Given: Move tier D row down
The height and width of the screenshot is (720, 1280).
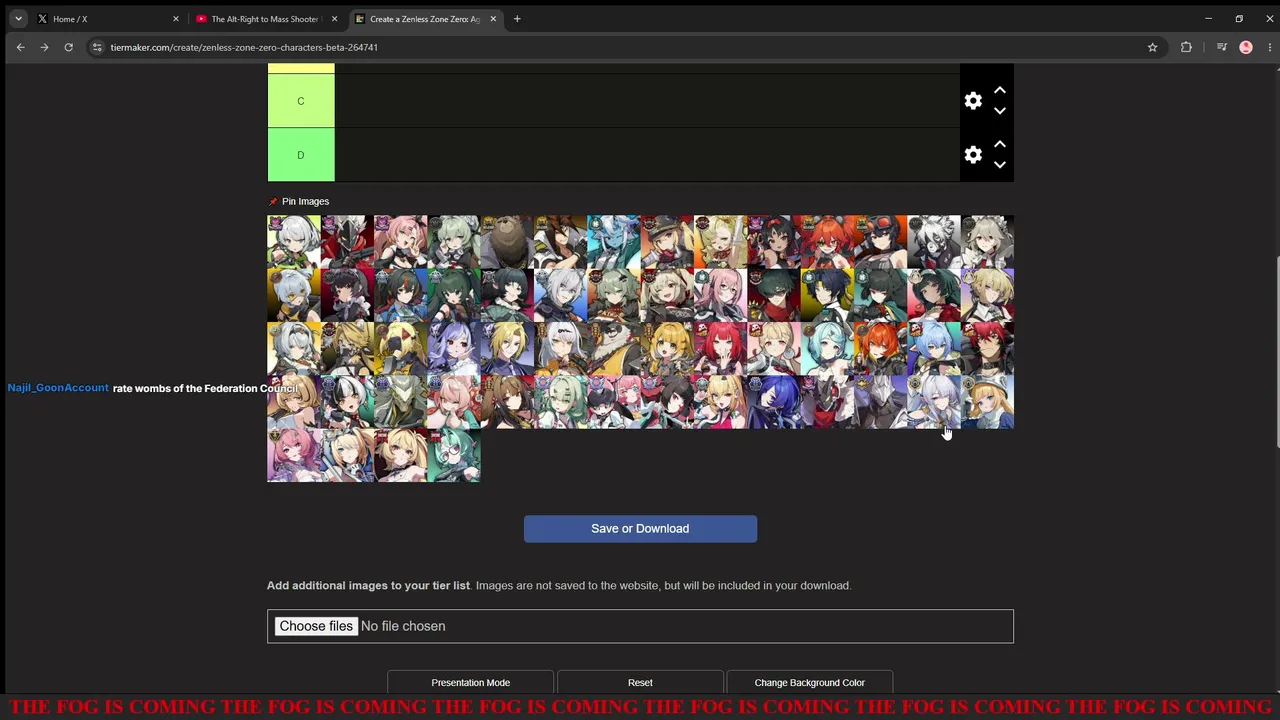Looking at the screenshot, I should (999, 165).
